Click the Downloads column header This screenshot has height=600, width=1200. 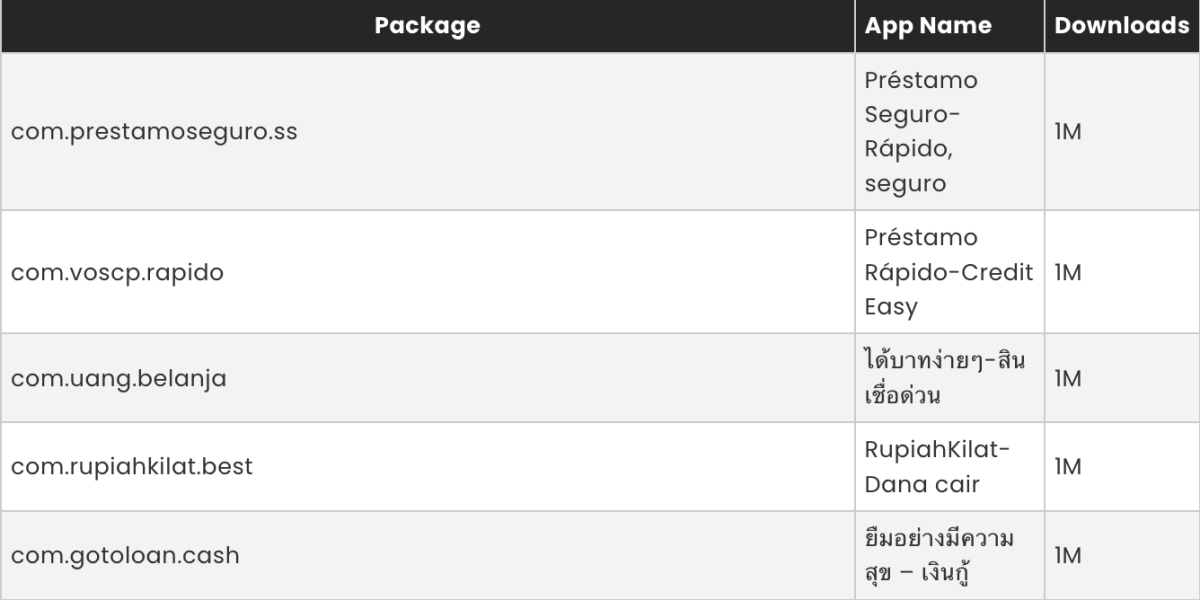(1121, 26)
